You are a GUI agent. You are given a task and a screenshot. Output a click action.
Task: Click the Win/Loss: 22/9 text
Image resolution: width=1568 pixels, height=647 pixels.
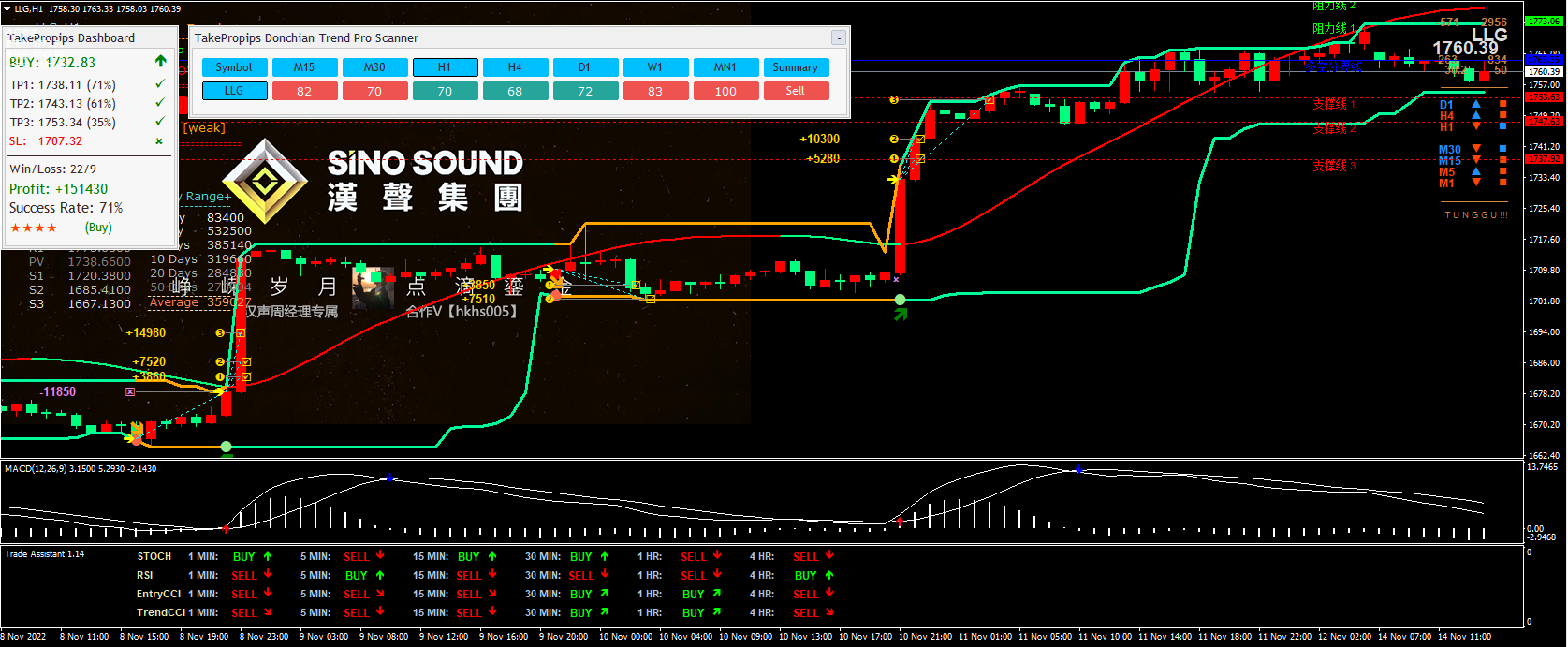click(x=52, y=169)
